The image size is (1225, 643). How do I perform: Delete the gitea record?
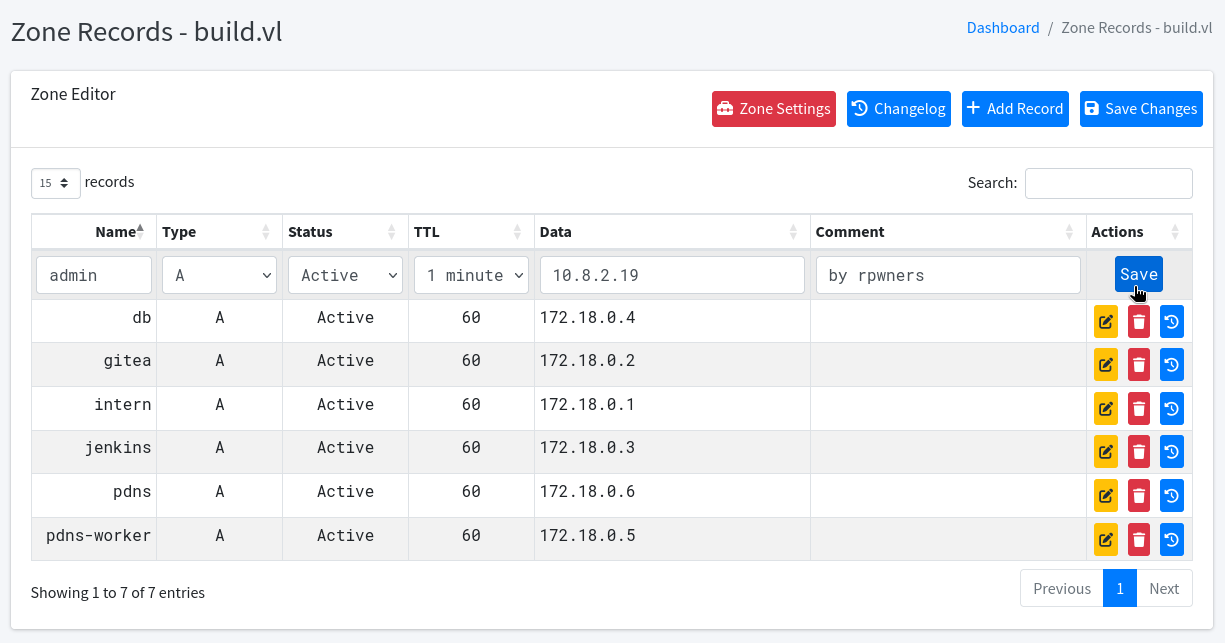click(x=1139, y=365)
